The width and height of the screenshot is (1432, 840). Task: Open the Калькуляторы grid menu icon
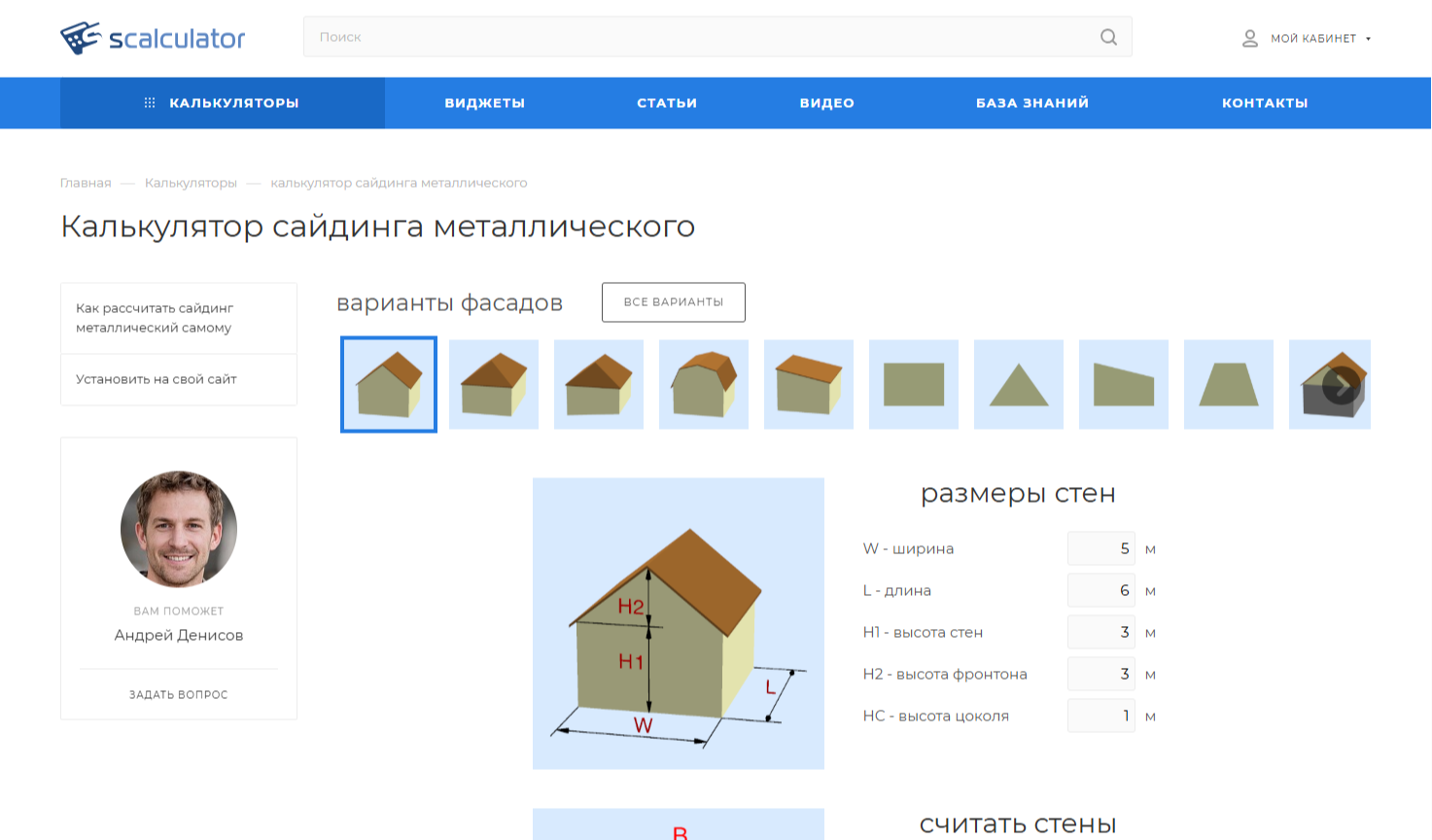click(149, 102)
